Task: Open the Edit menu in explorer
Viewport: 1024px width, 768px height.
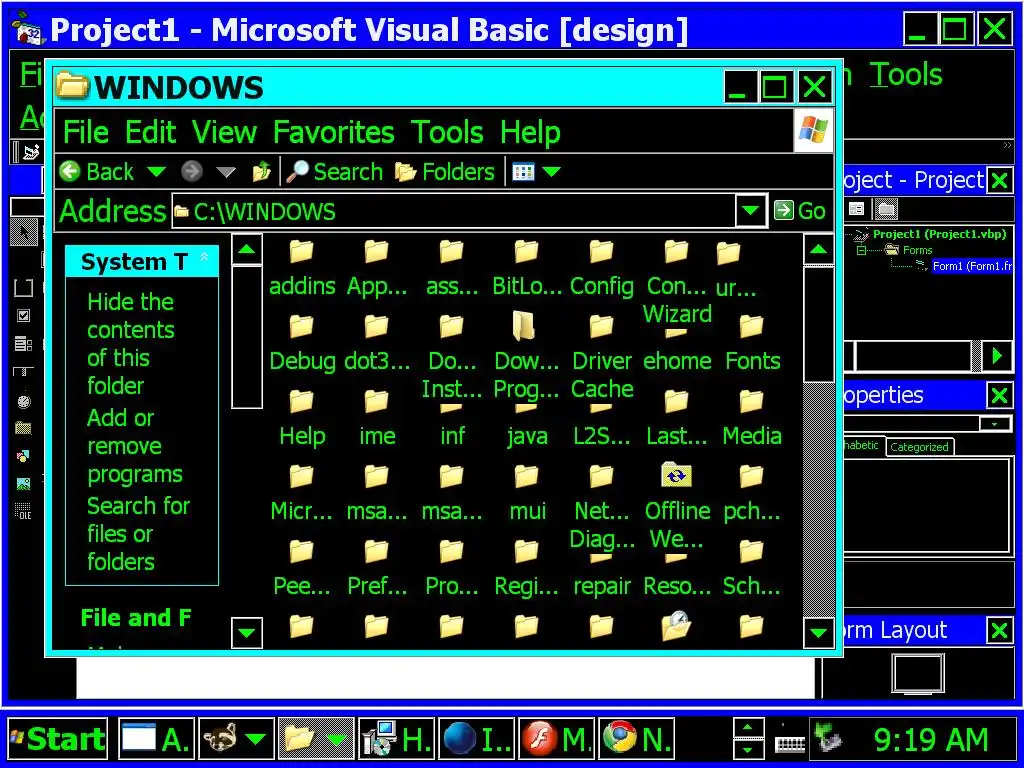Action: tap(150, 132)
